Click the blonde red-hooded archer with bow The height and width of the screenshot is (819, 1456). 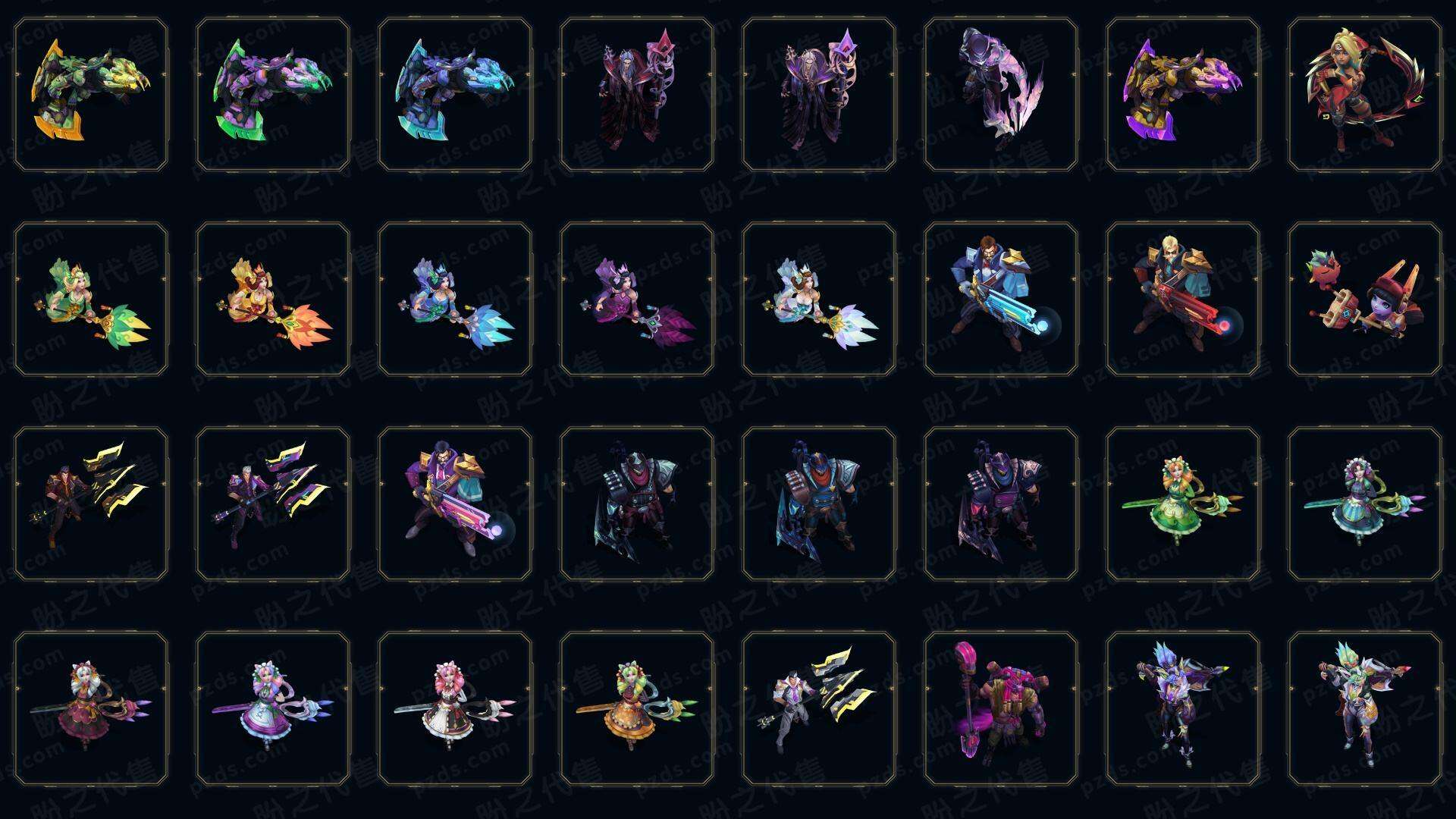coord(1365,94)
